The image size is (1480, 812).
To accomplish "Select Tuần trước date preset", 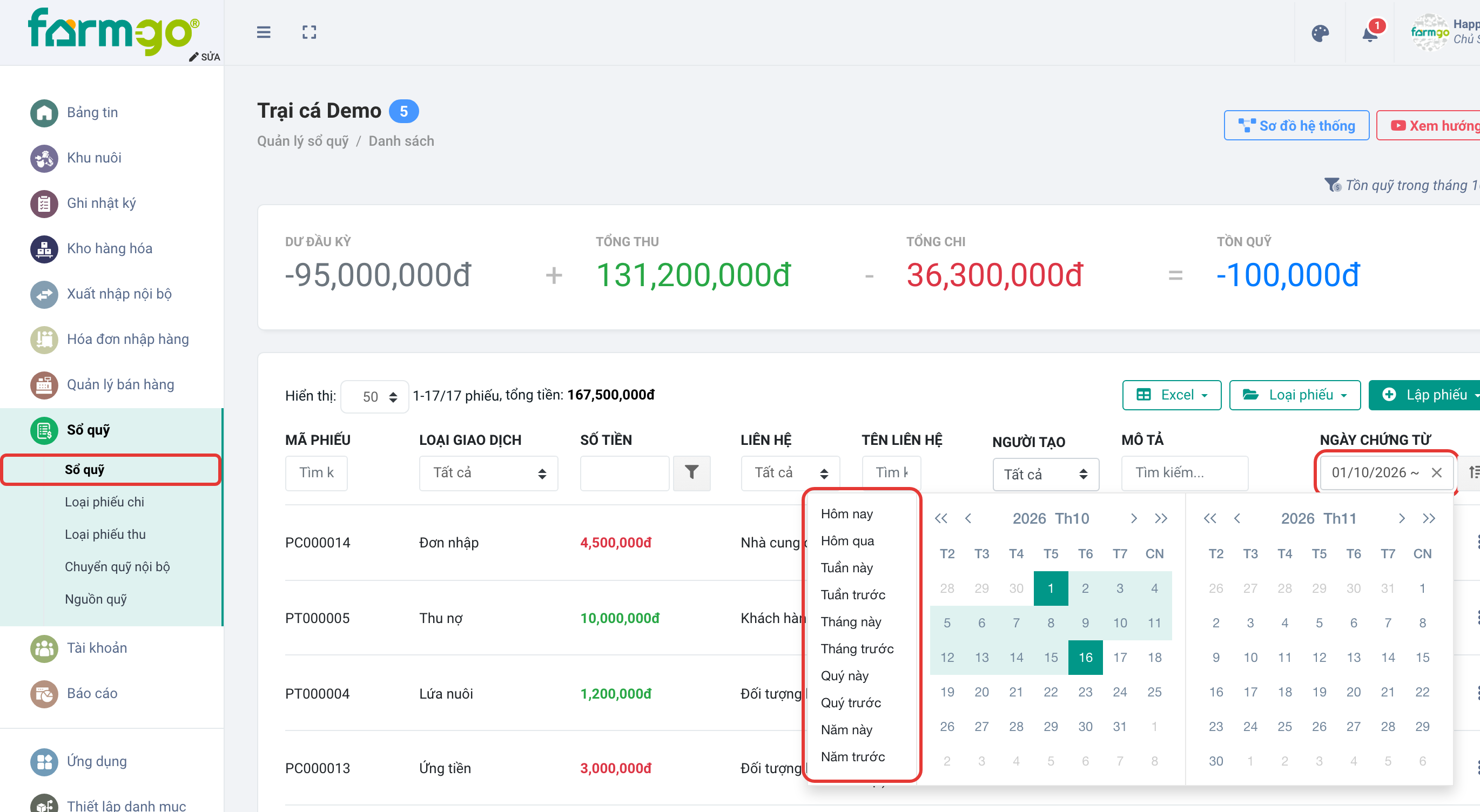I will 852,595.
